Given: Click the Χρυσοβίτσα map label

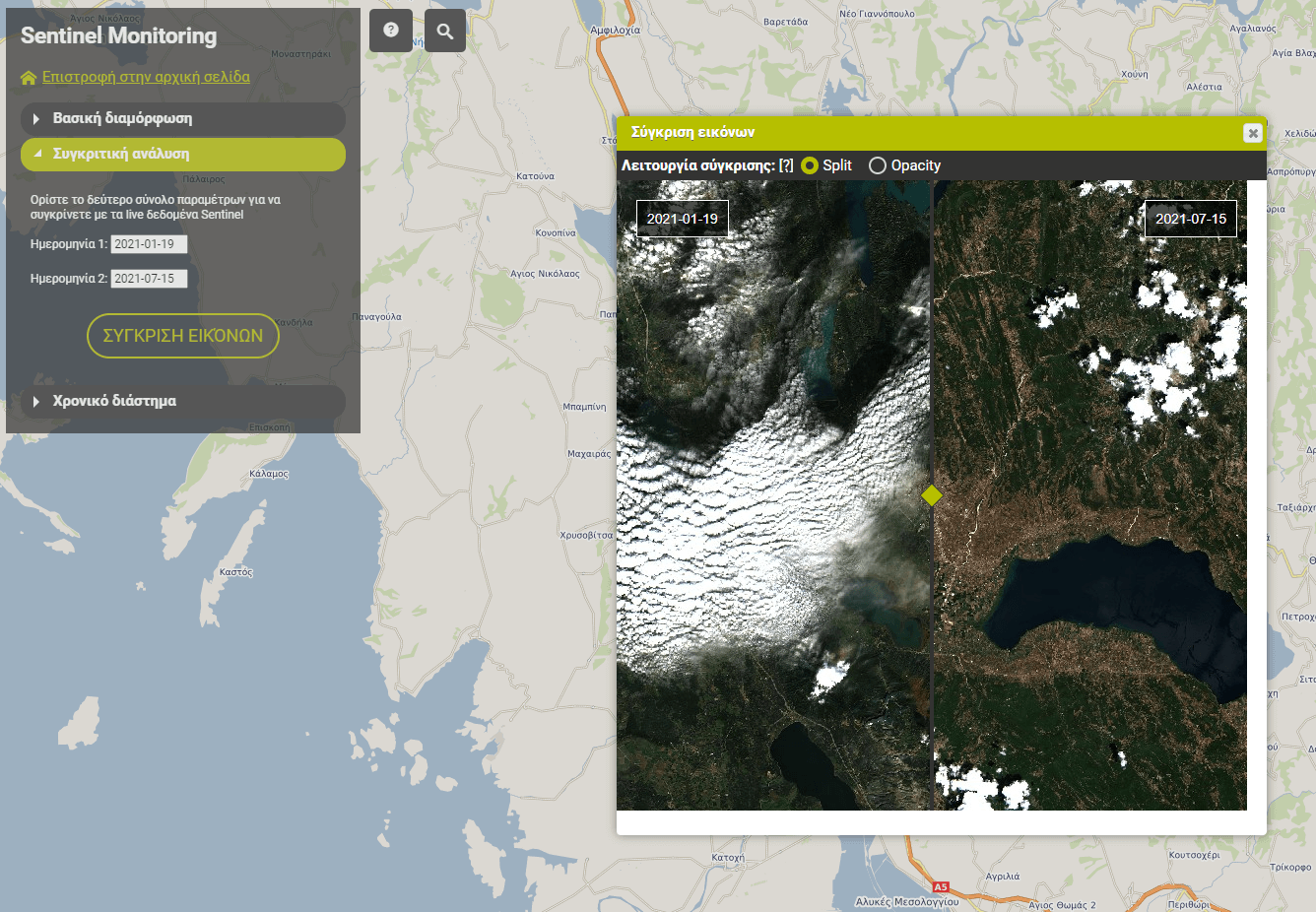Looking at the screenshot, I should coord(586,536).
